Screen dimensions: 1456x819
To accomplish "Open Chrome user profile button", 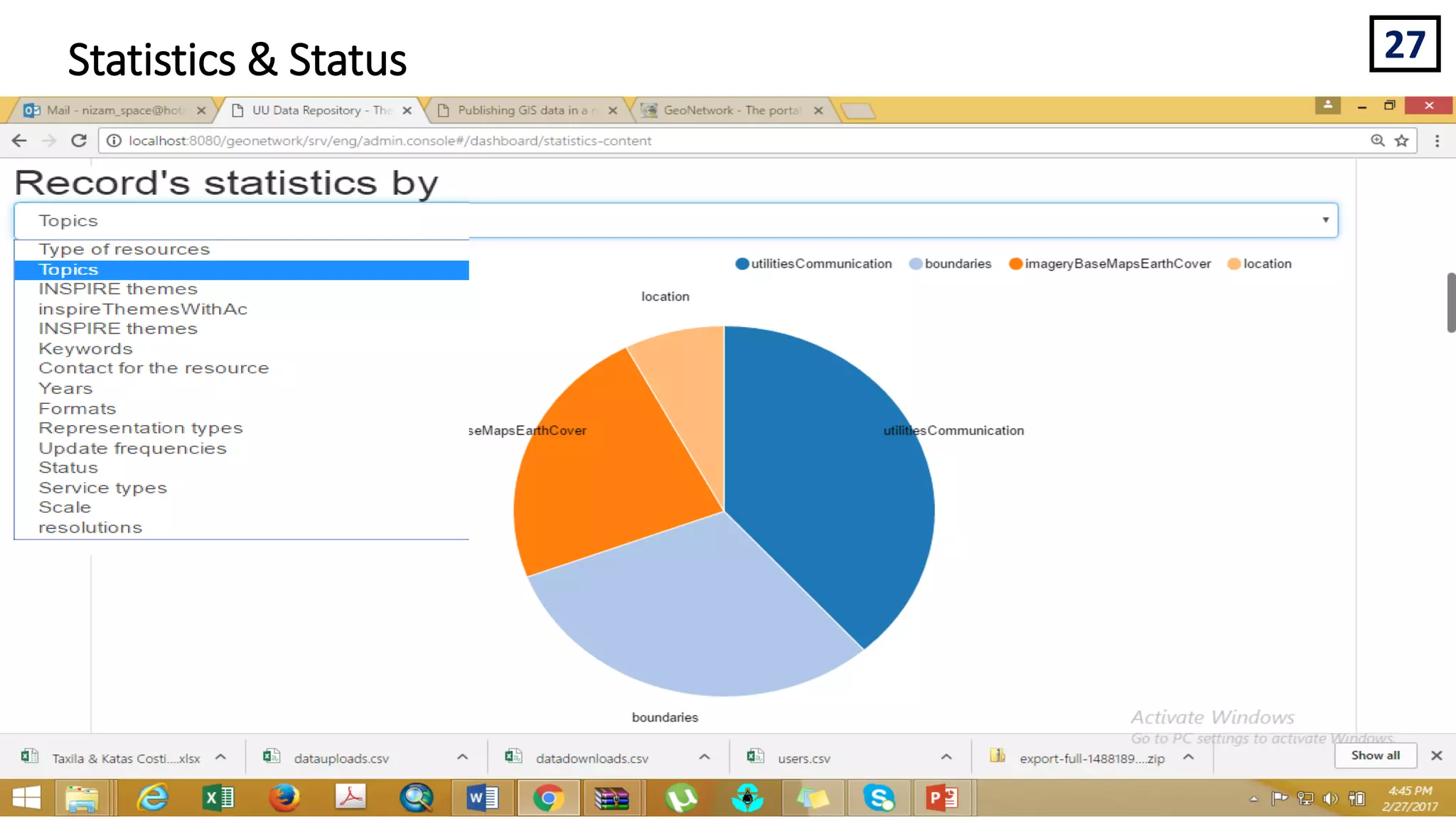I will (x=1327, y=105).
